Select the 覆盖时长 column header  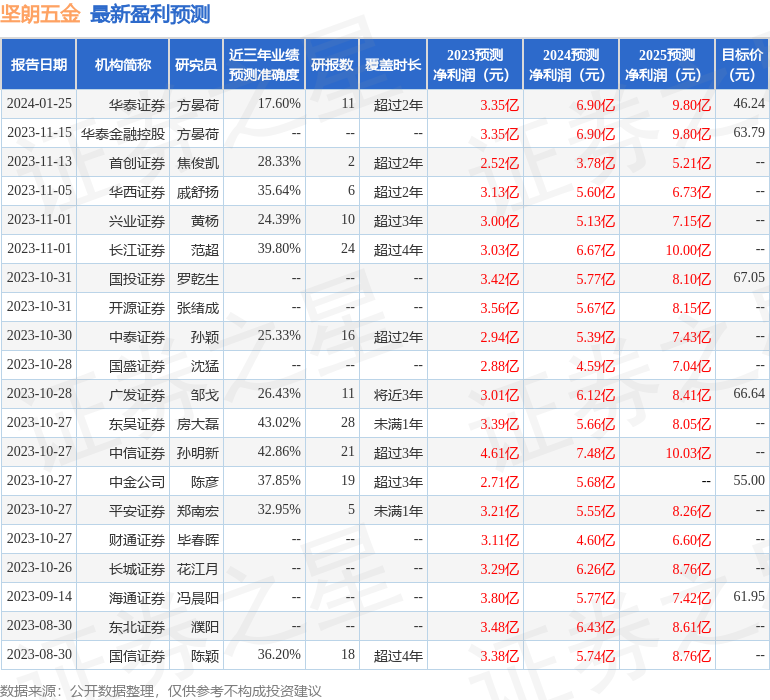[393, 64]
